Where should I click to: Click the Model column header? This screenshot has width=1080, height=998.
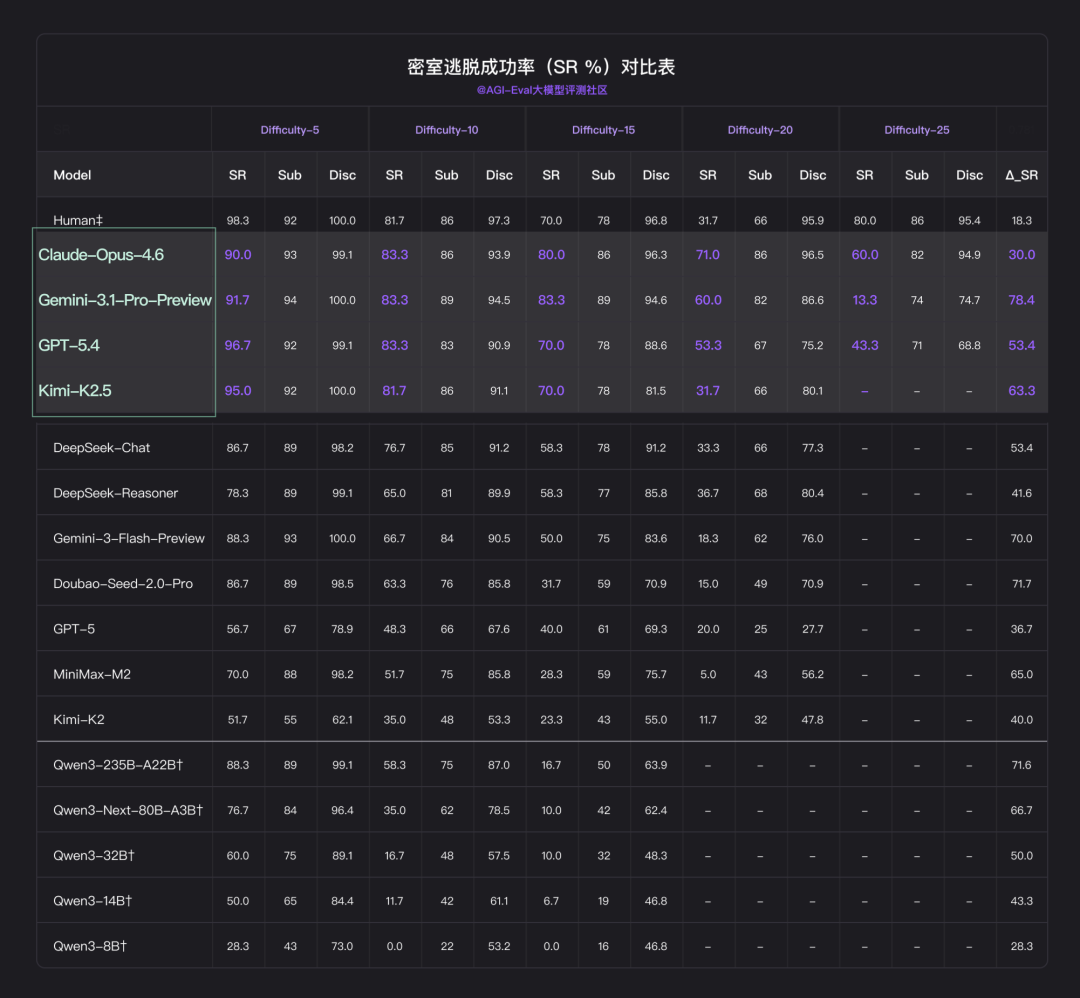tap(72, 175)
